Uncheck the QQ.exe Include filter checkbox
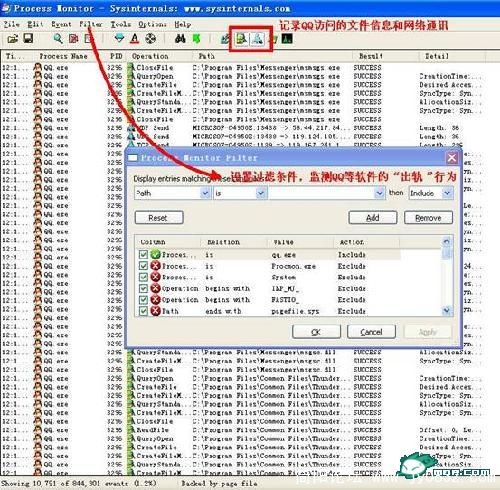This screenshot has height=490, width=500. [x=143, y=255]
